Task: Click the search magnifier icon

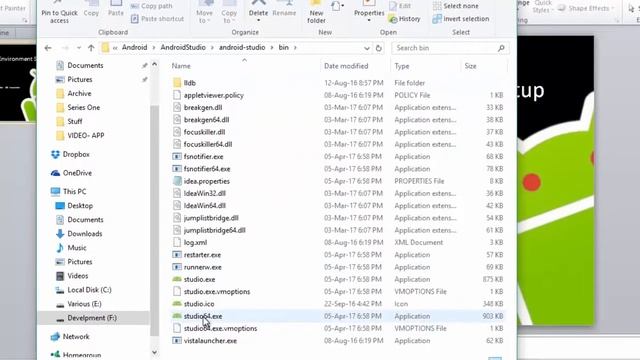Action: point(501,48)
